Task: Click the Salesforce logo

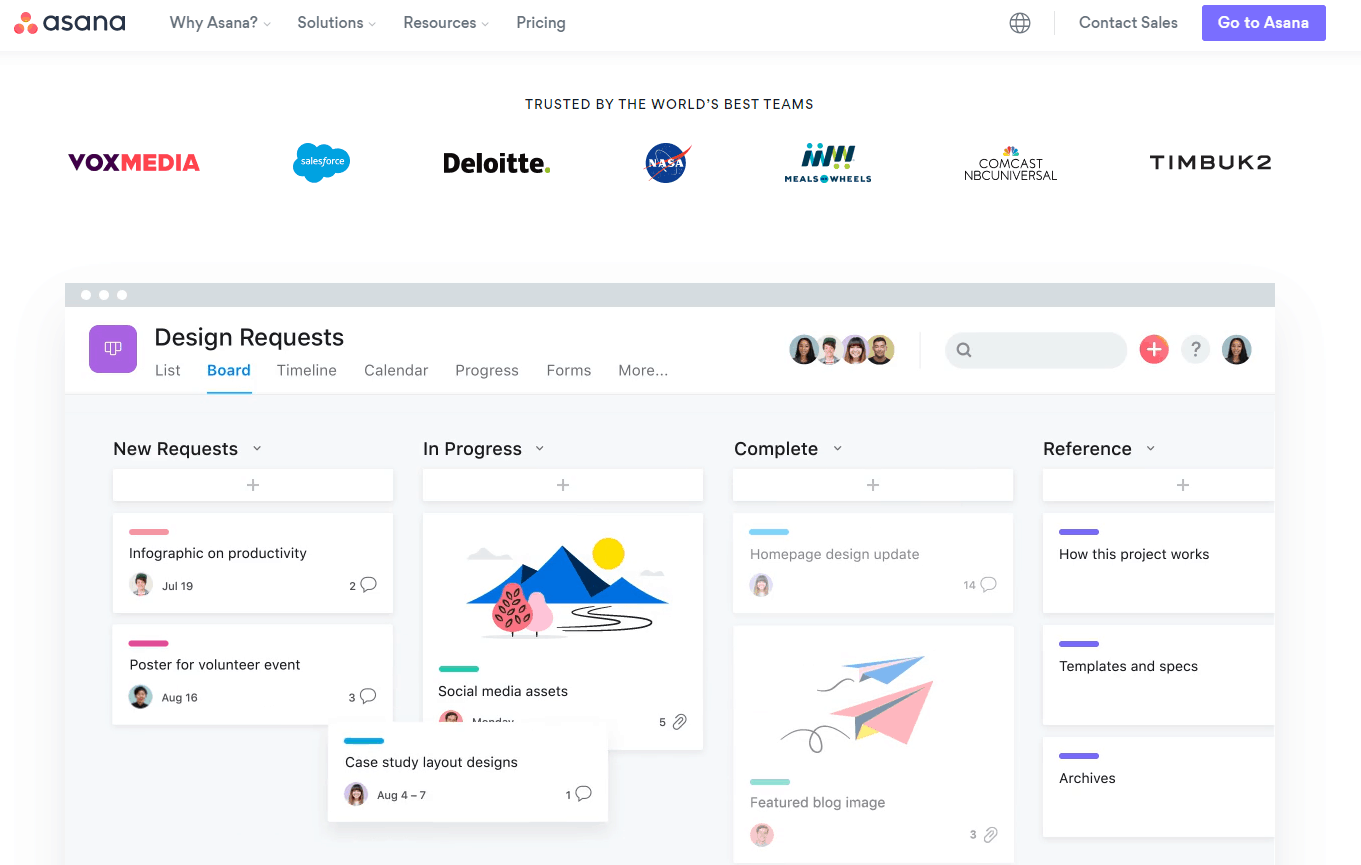Action: tap(322, 162)
